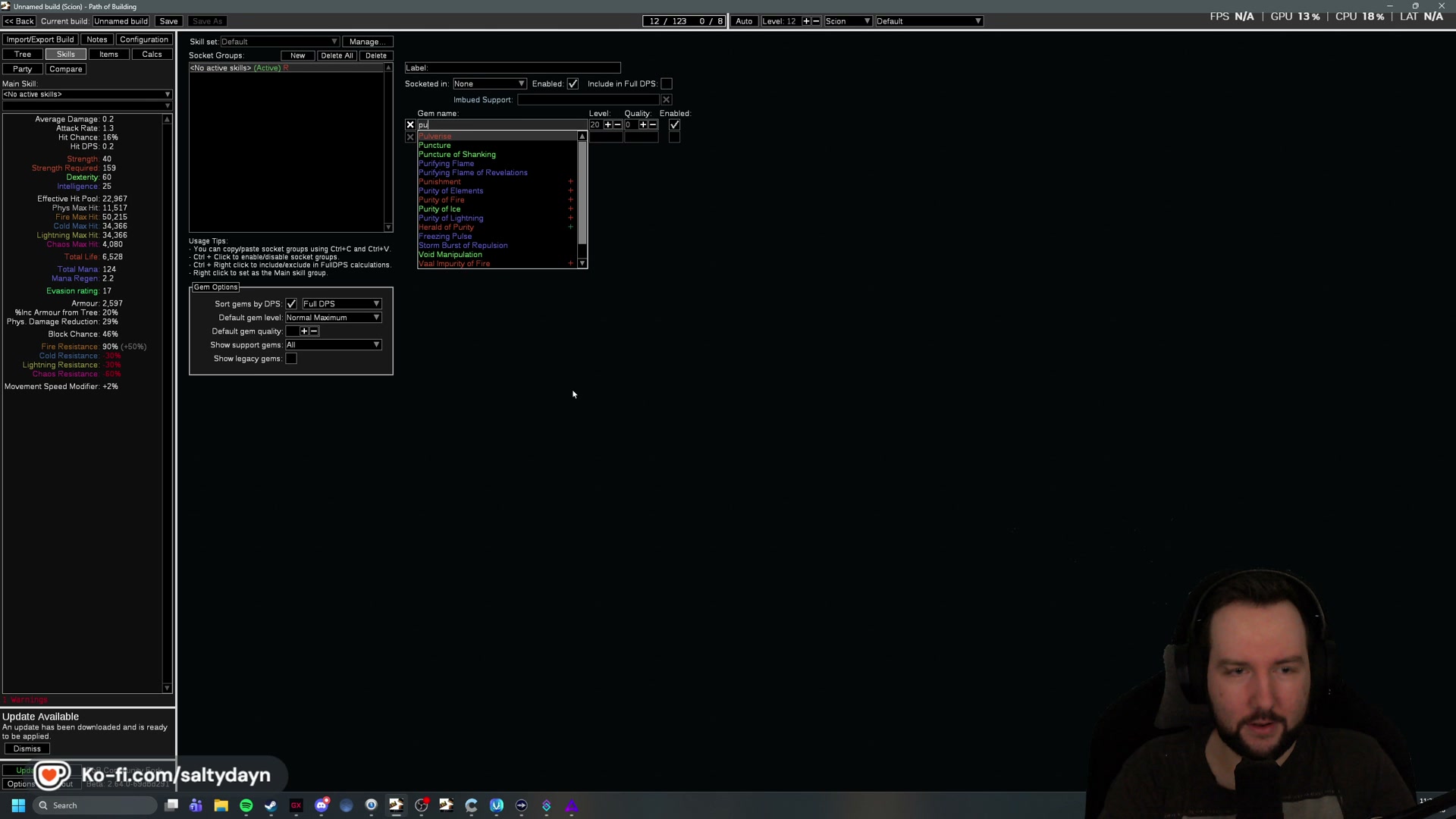This screenshot has width=1456, height=819.
Task: Click the Save button
Action: [x=168, y=21]
